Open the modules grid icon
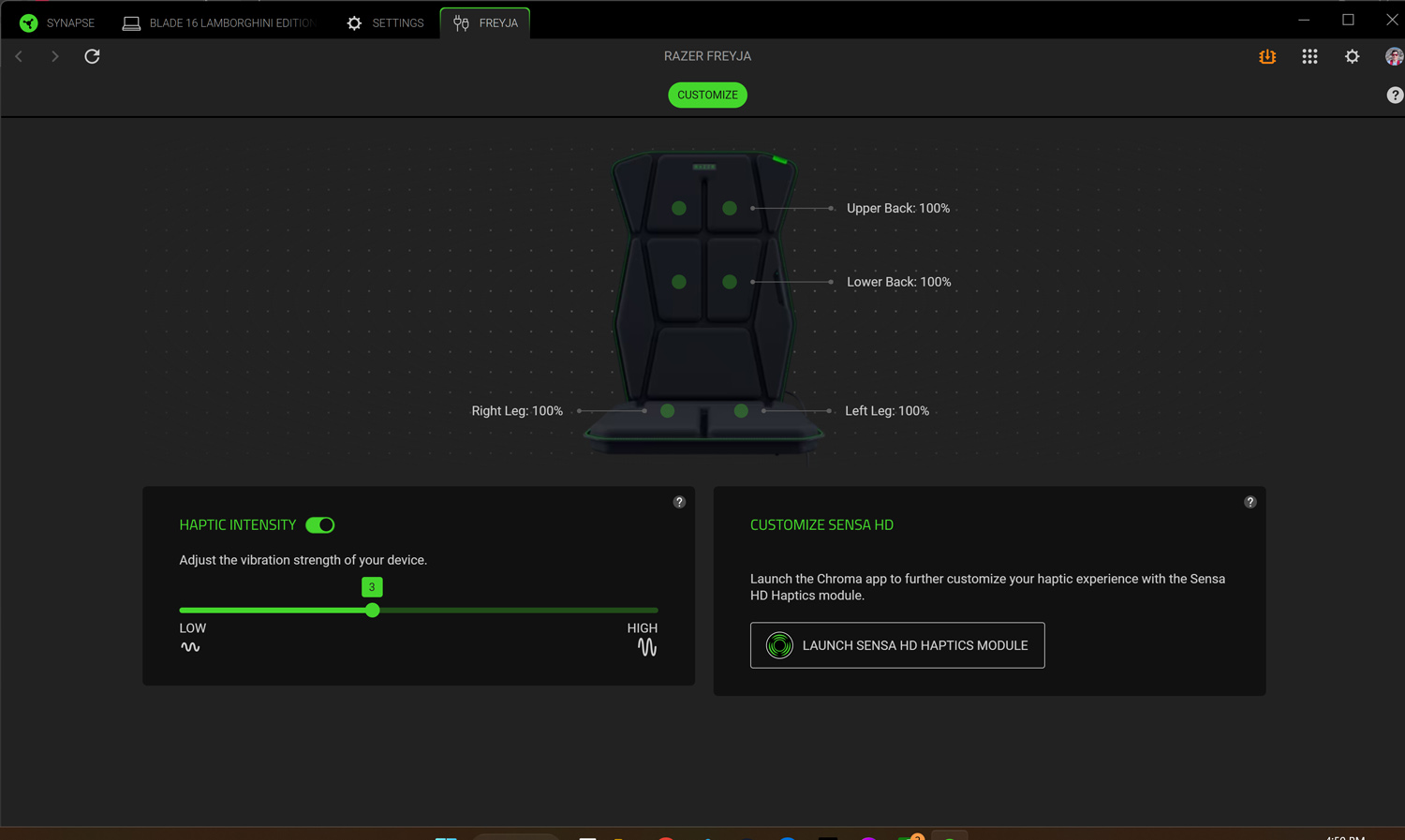1405x840 pixels. [x=1309, y=56]
